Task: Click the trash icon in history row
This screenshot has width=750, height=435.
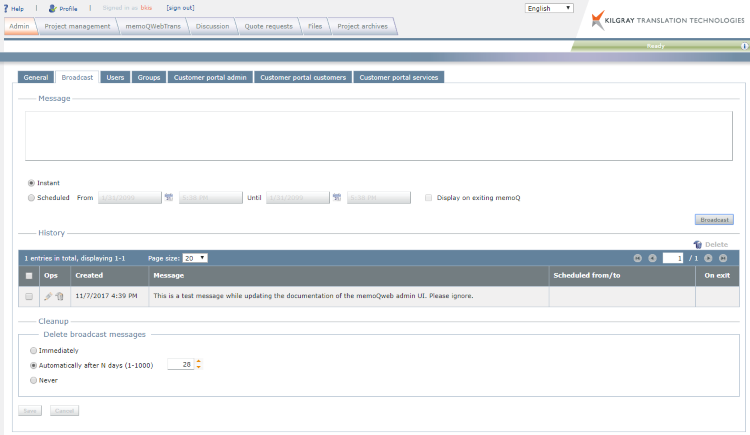Action: [59, 296]
